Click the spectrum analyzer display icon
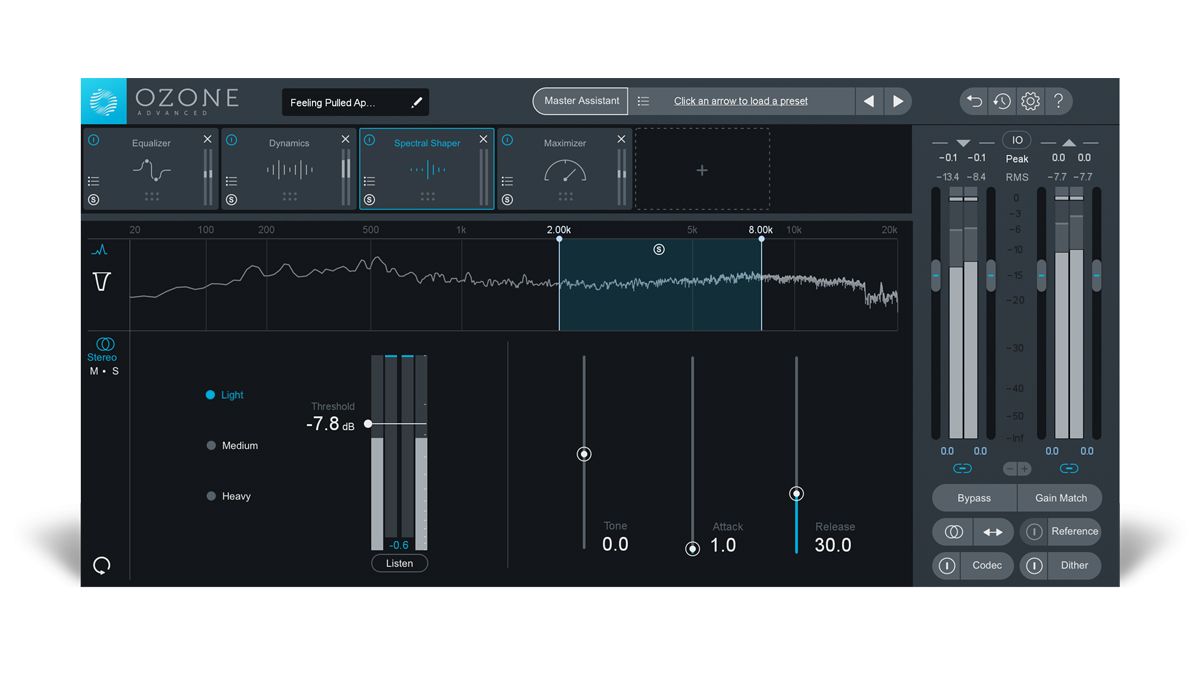Viewport: 1200px width, 675px height. tap(101, 249)
